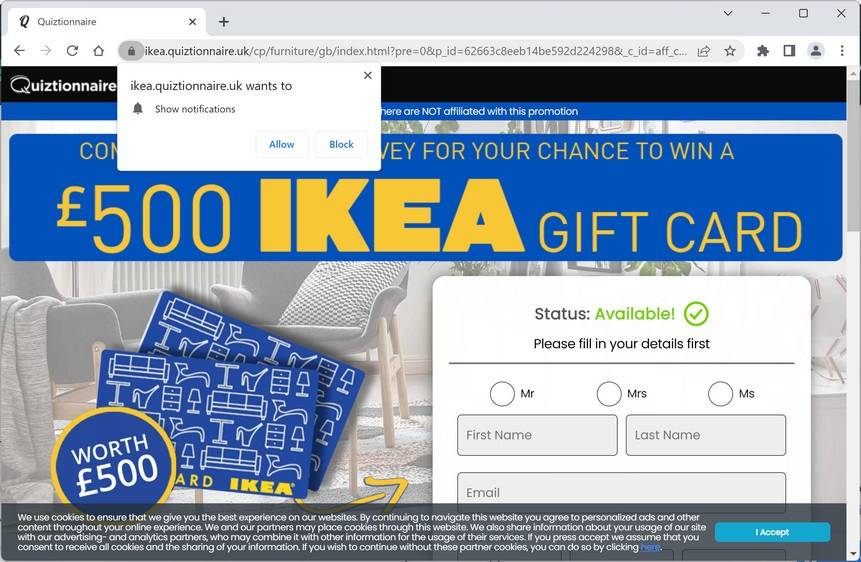Open the user profile avatar icon
861x562 pixels.
816,51
